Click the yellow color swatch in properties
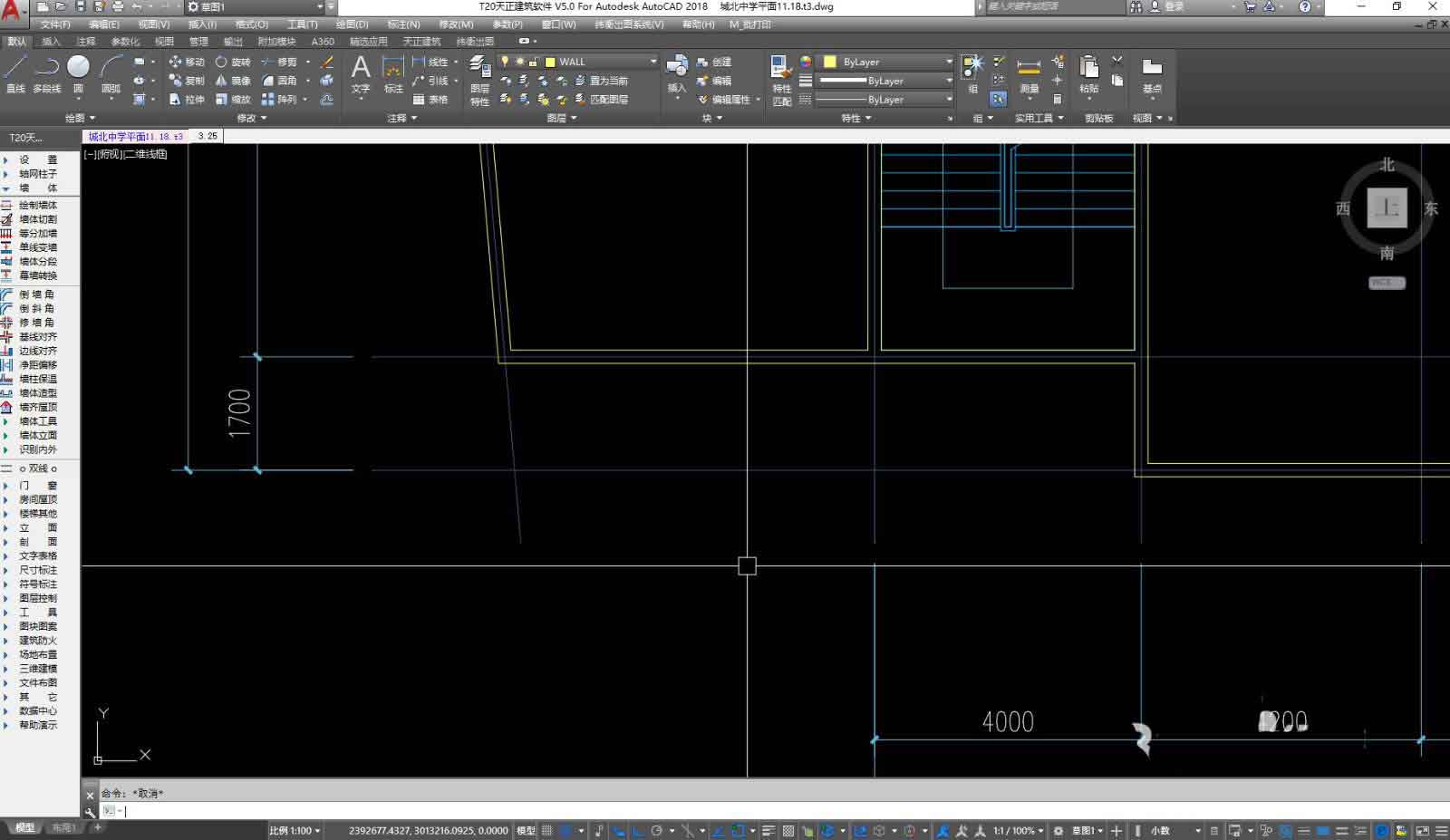Image resolution: width=1450 pixels, height=840 pixels. 829,62
